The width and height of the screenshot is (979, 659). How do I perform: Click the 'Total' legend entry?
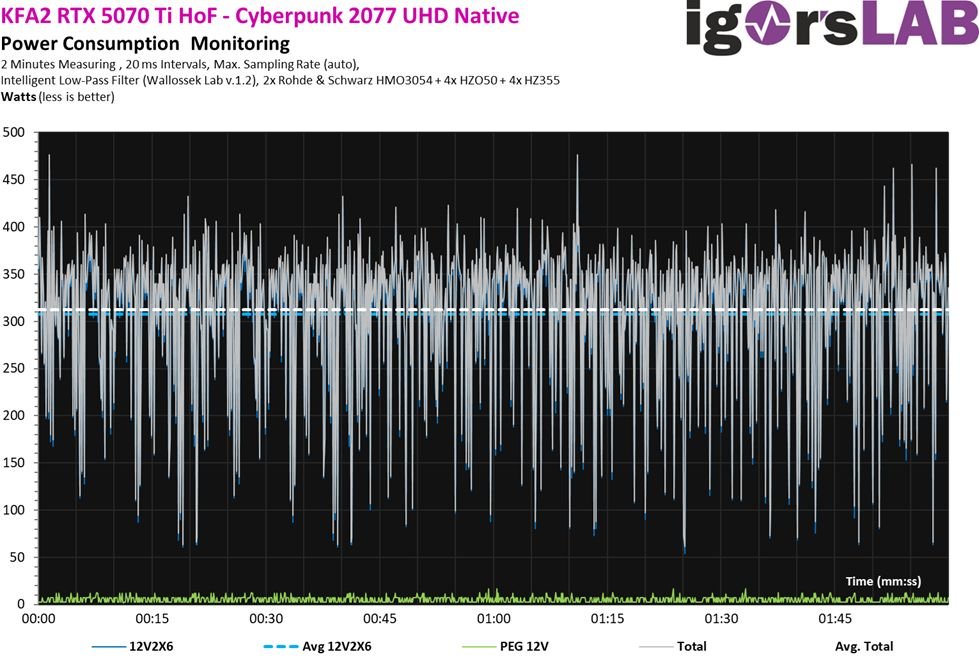click(673, 647)
